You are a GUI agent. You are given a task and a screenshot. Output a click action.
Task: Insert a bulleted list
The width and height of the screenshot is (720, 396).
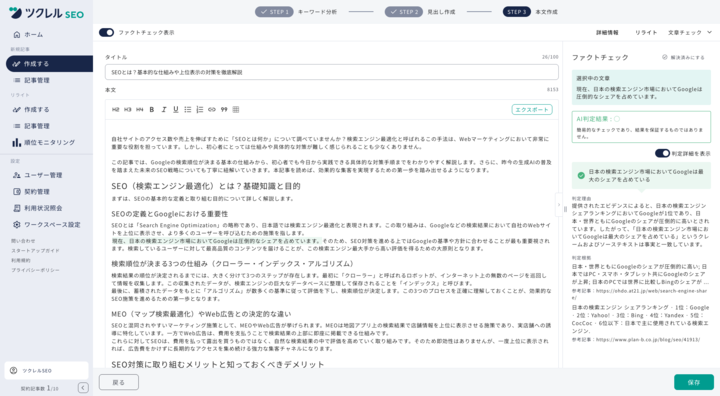tap(188, 109)
